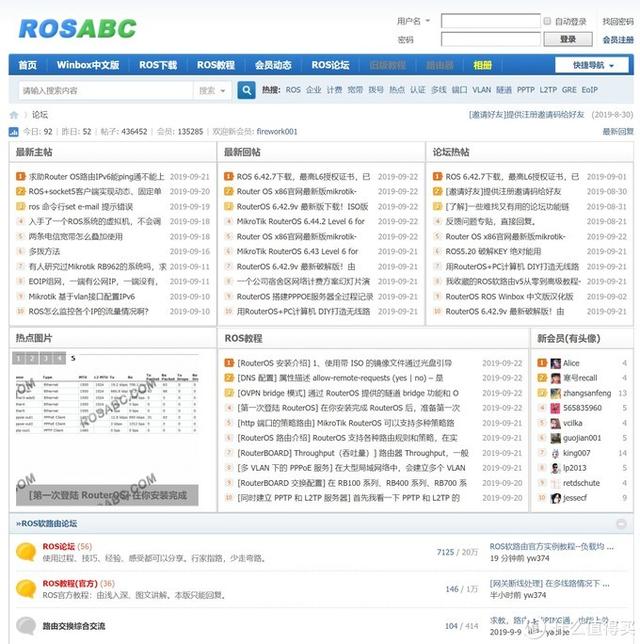Click the ROS教程(官方) yellow bubble icon
The image size is (640, 644).
(26, 589)
